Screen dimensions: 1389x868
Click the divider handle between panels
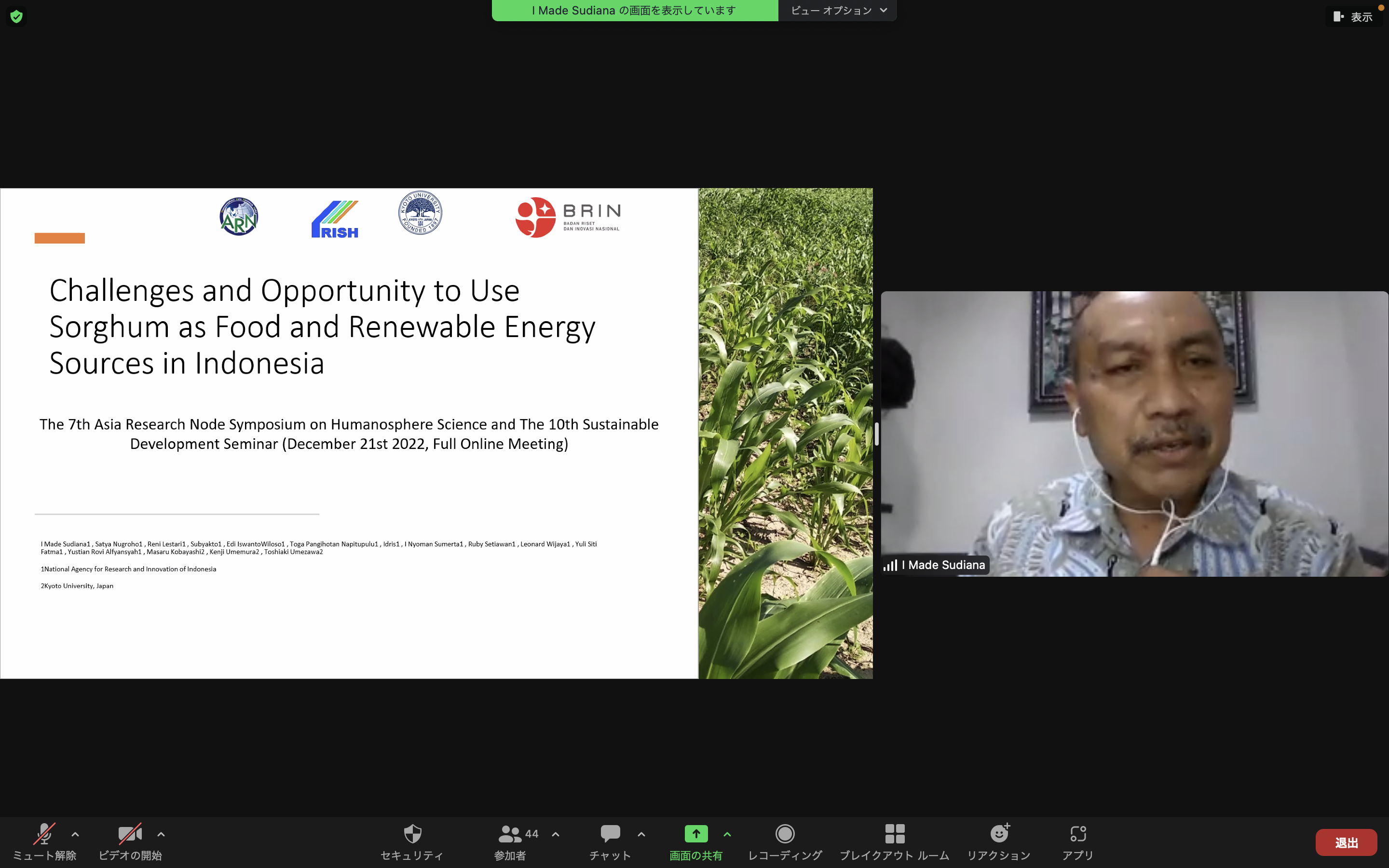(876, 434)
